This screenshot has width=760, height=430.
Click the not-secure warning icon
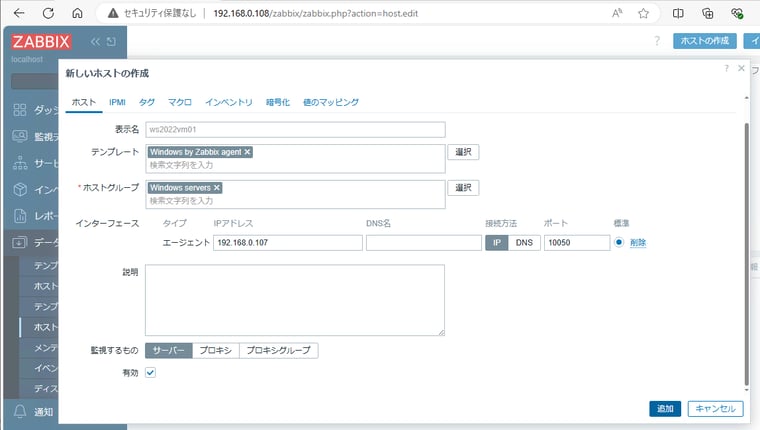[113, 13]
